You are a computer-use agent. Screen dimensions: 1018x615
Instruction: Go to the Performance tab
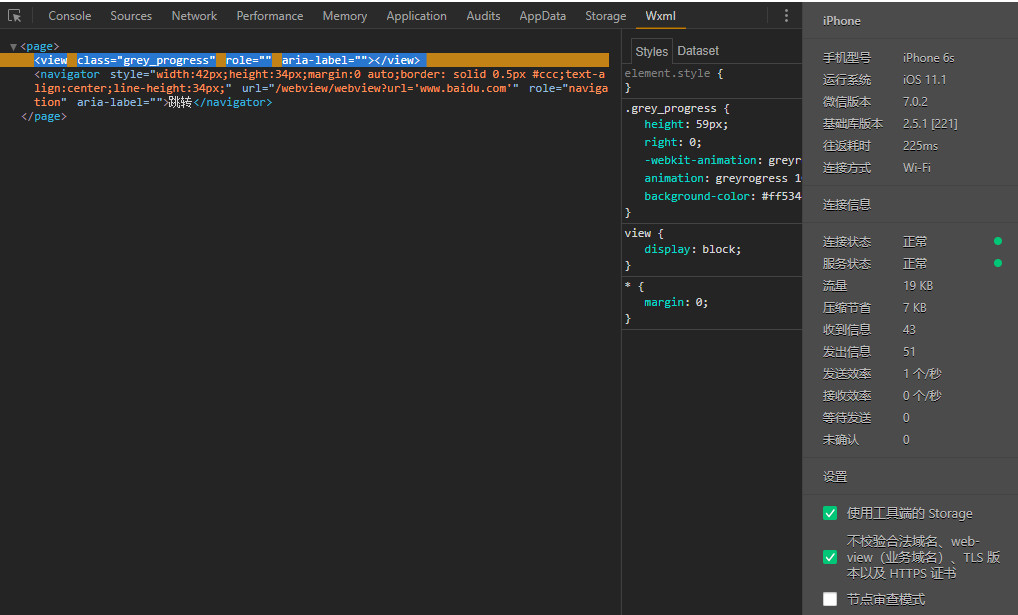tap(269, 16)
